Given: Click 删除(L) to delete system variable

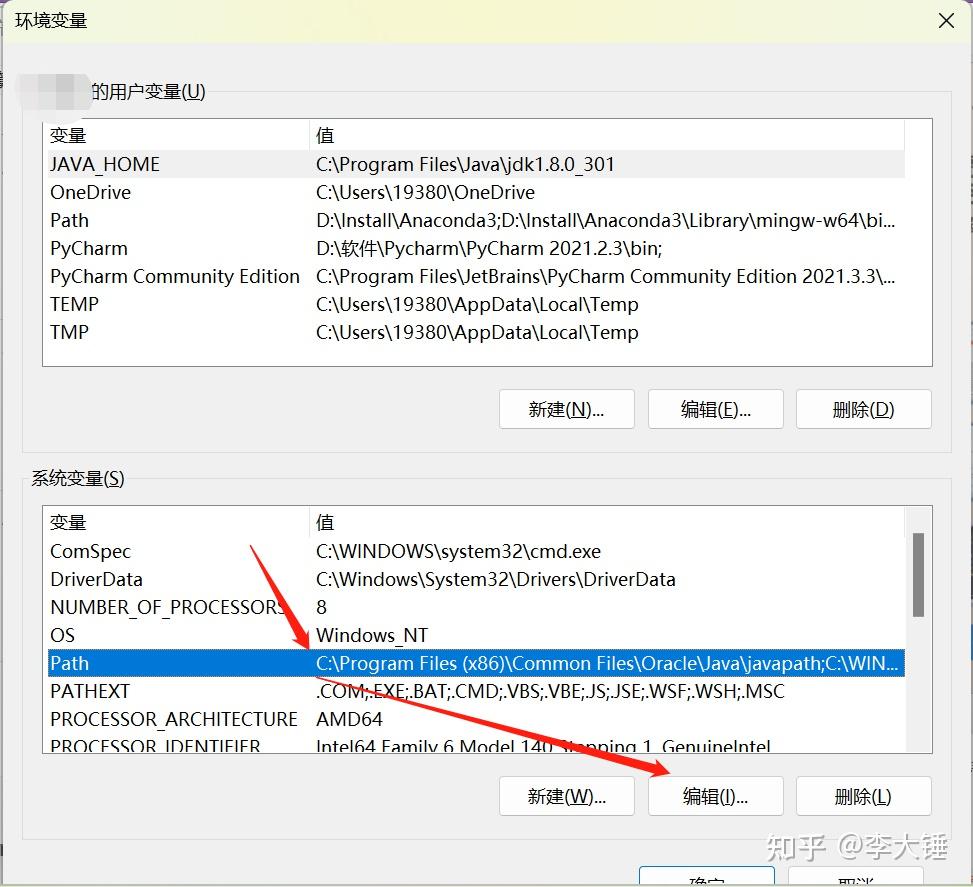Looking at the screenshot, I should (x=863, y=796).
